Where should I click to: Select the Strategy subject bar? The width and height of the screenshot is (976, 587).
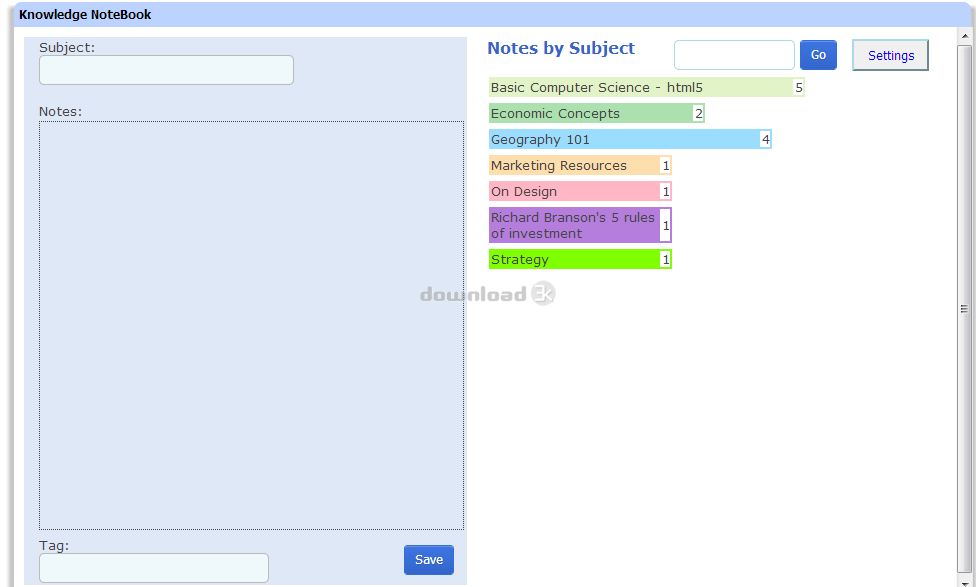tap(573, 260)
